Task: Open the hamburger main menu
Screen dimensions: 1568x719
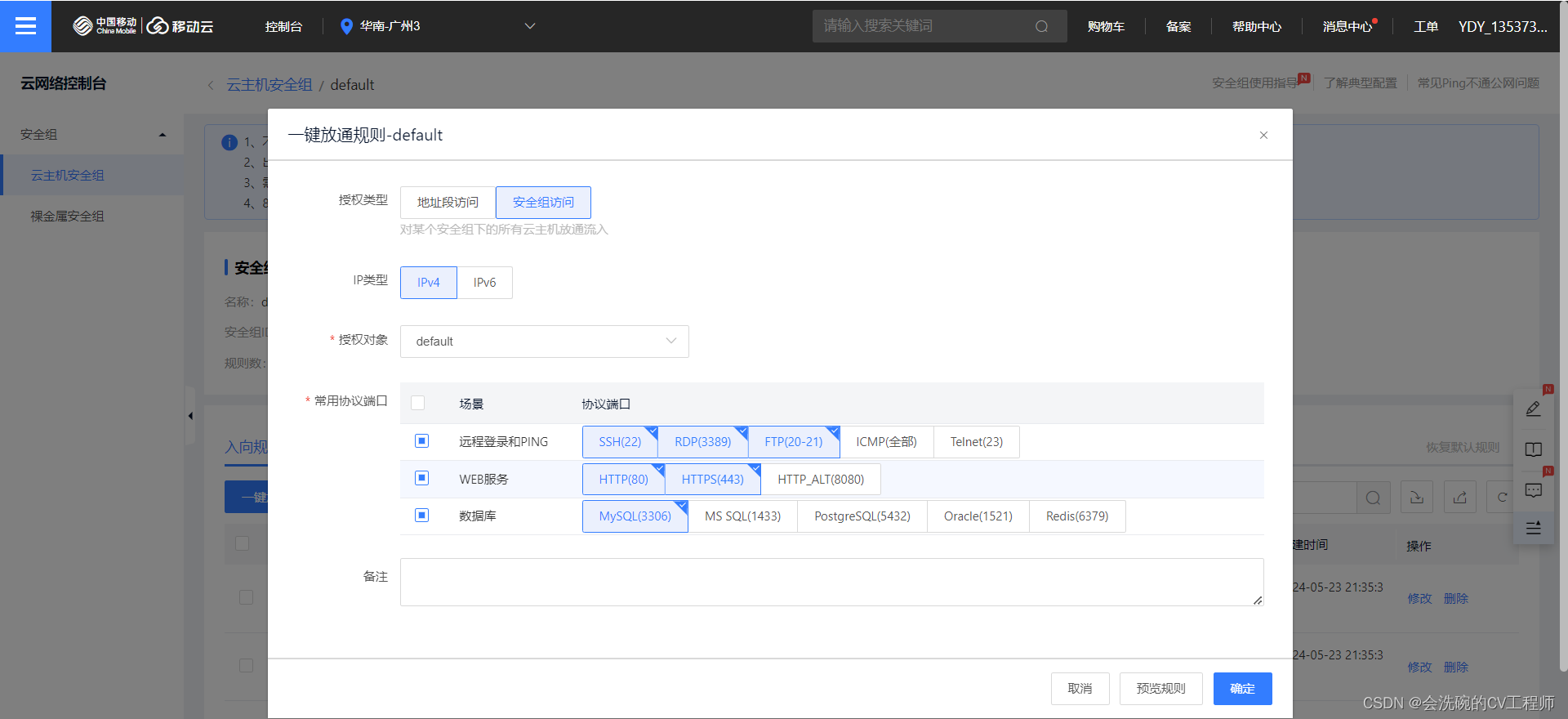Action: (25, 26)
